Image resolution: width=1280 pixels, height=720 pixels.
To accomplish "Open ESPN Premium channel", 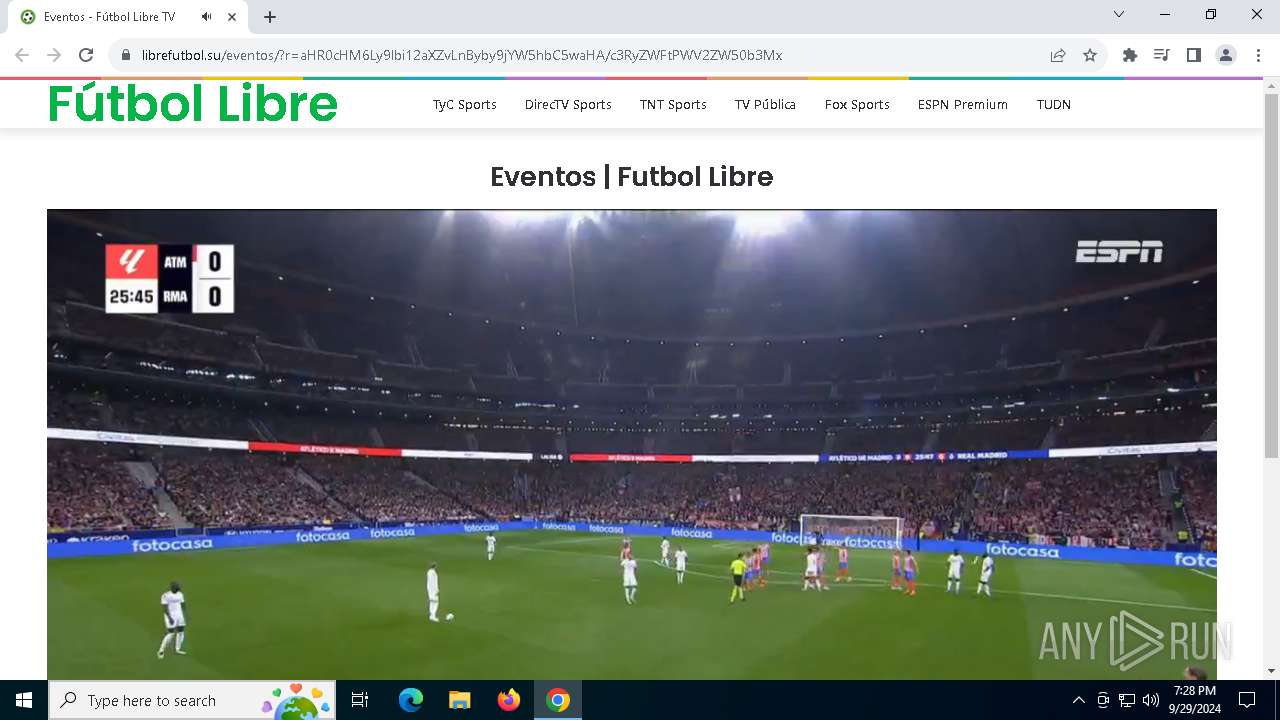I will point(963,105).
